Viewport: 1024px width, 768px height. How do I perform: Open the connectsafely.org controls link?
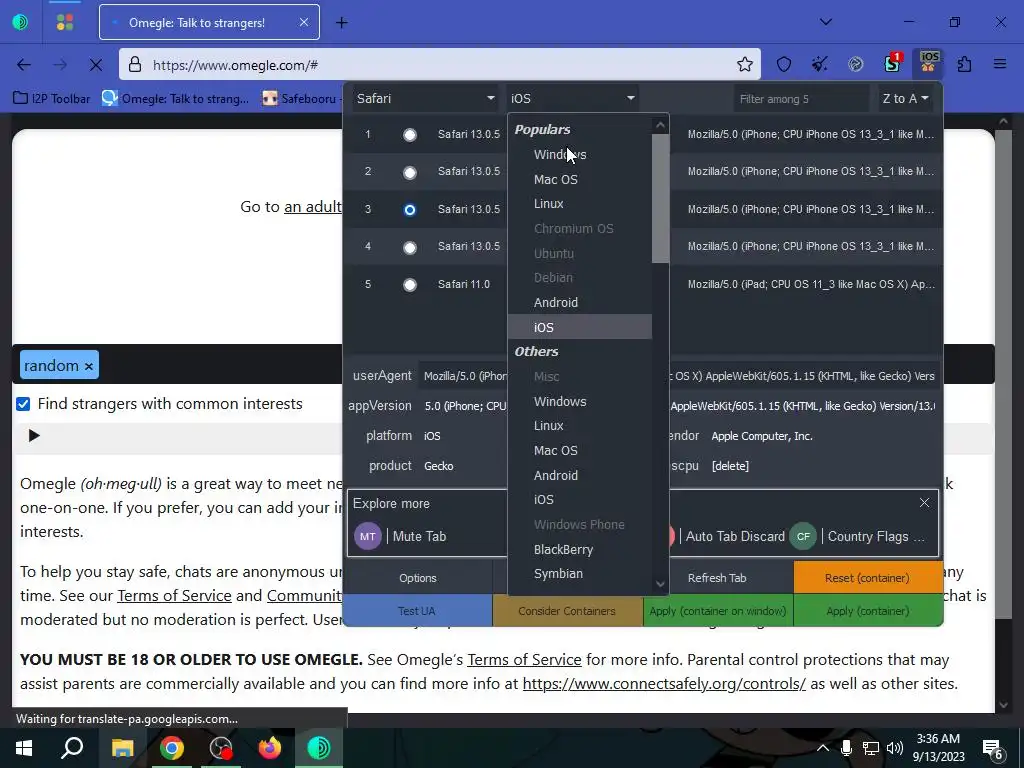coord(664,684)
